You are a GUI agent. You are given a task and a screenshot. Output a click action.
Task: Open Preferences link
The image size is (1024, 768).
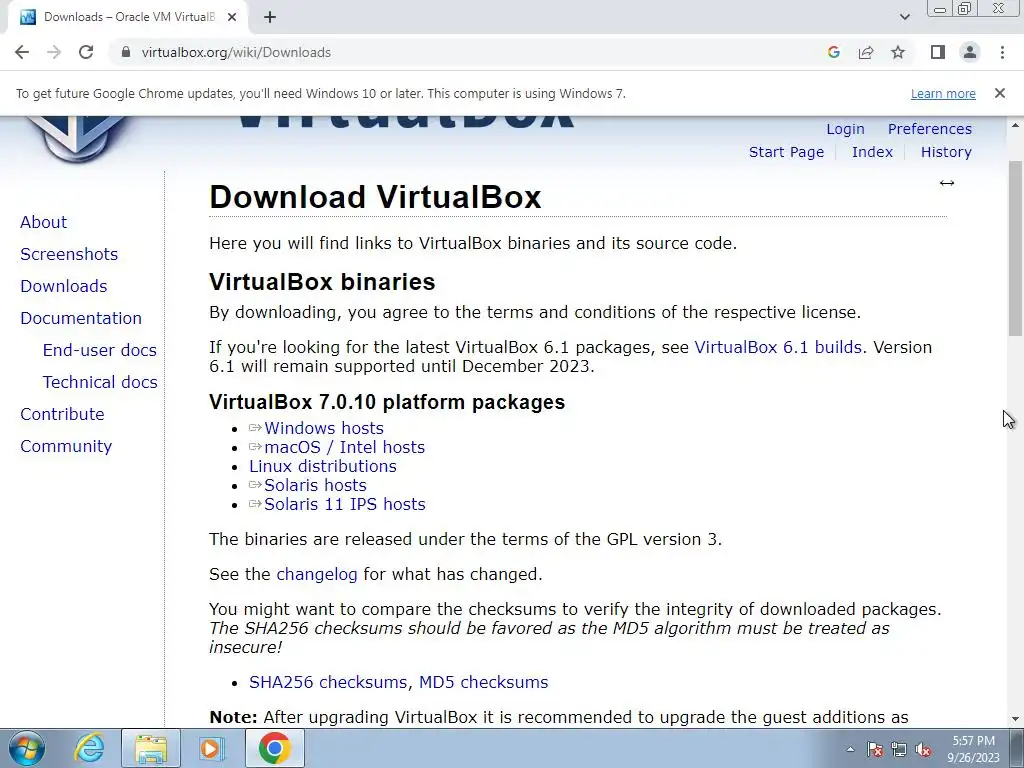(929, 129)
